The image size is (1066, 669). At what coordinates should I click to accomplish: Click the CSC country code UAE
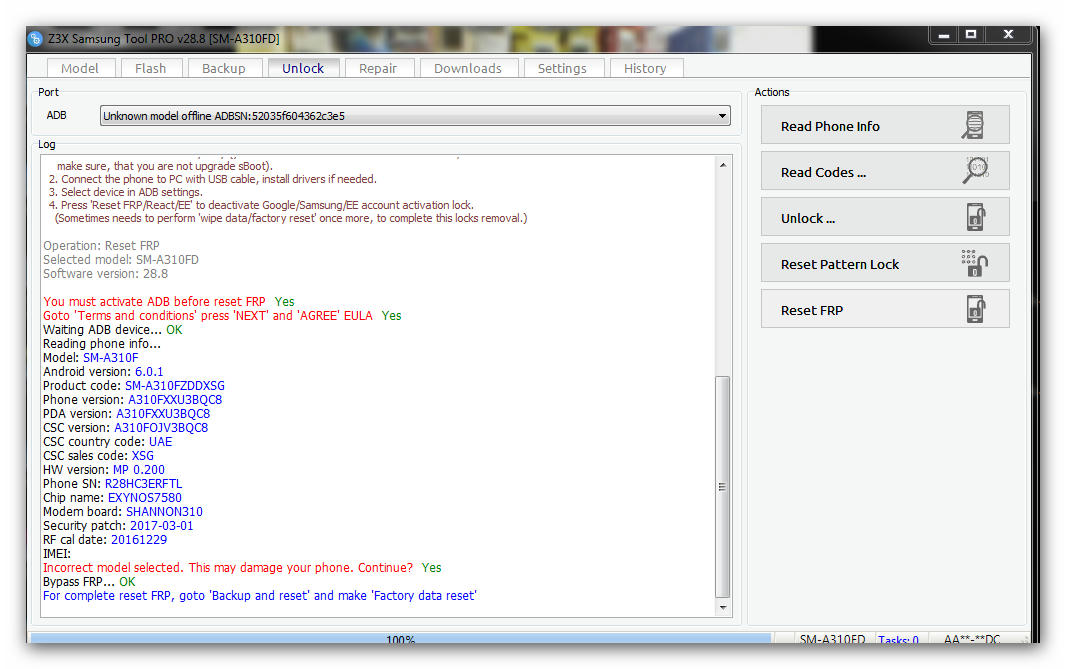(160, 442)
